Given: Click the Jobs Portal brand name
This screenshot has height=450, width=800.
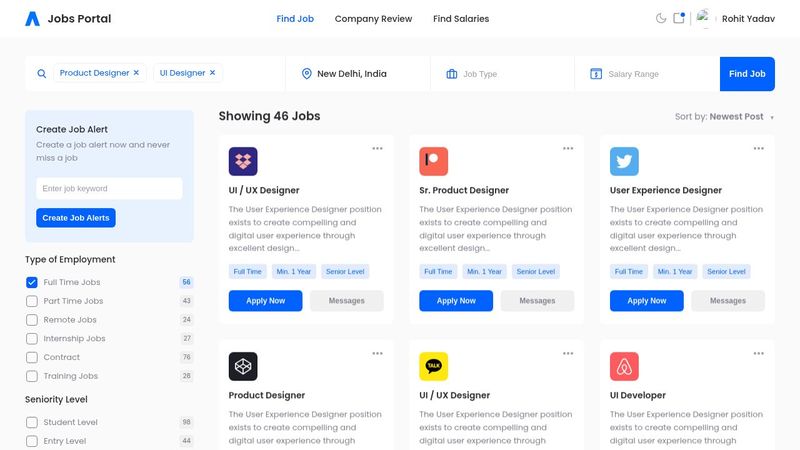Looking at the screenshot, I should (x=79, y=19).
